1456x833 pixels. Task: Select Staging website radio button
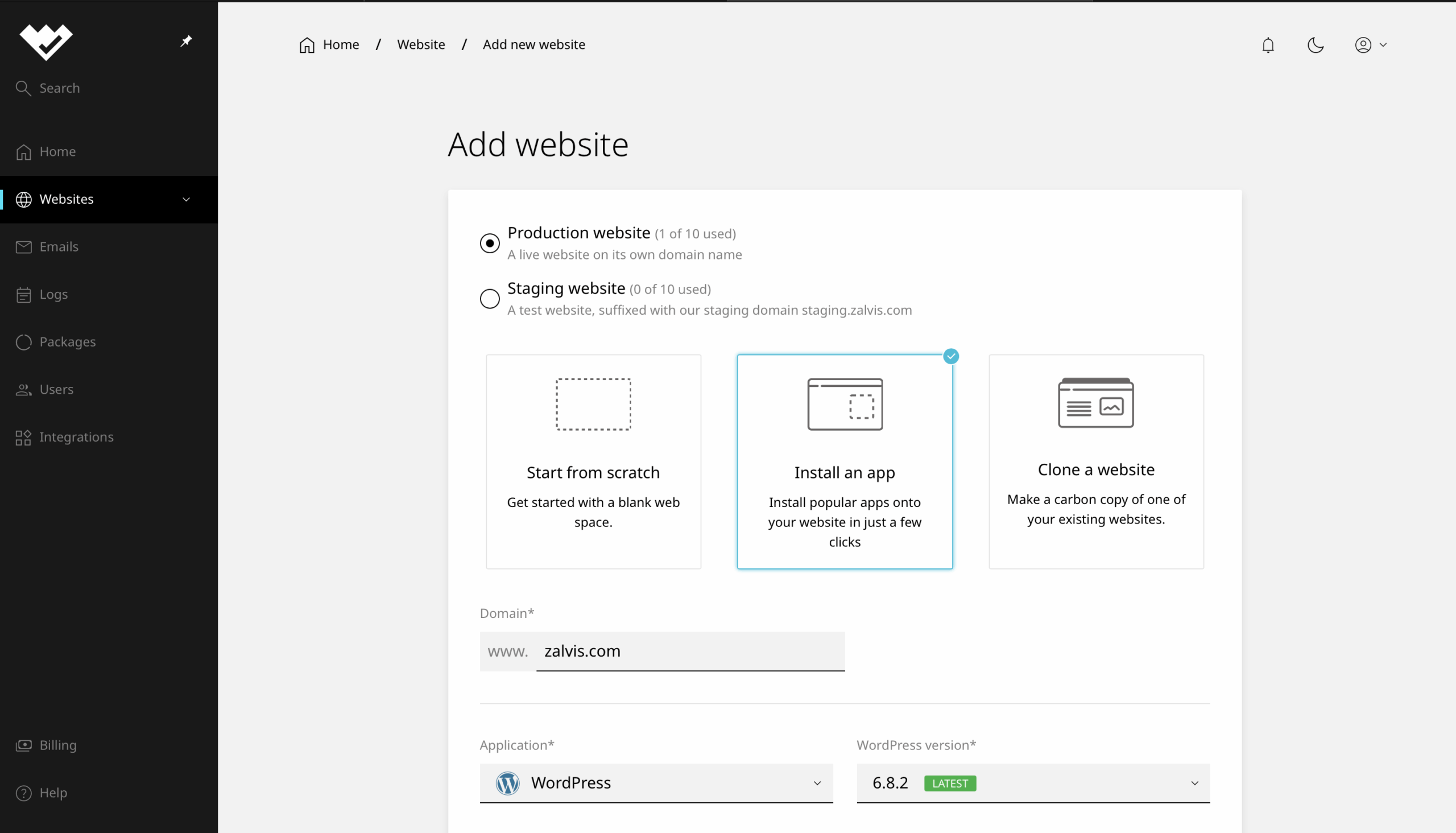(490, 299)
